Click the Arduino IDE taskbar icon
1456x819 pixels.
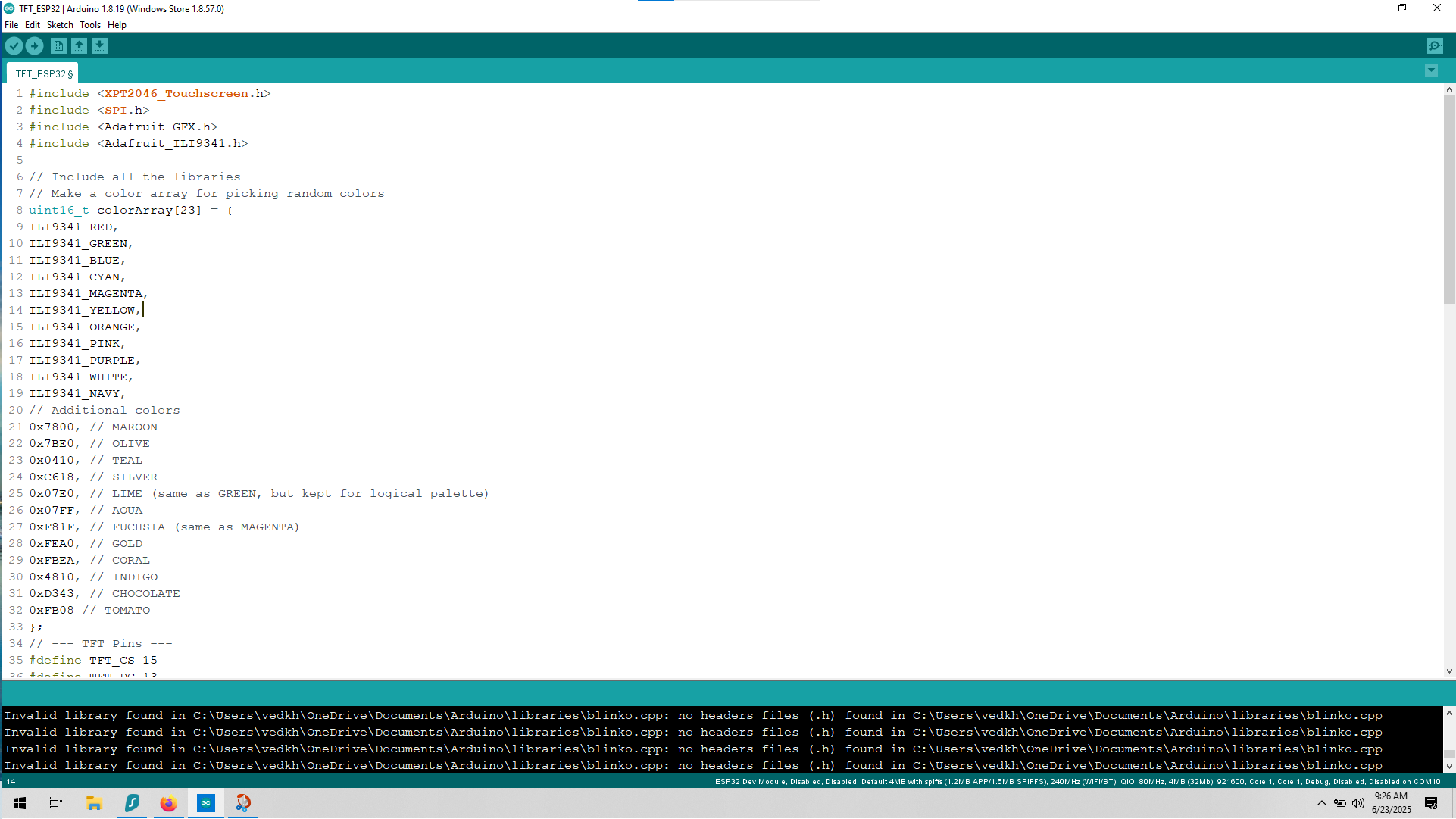click(x=206, y=803)
